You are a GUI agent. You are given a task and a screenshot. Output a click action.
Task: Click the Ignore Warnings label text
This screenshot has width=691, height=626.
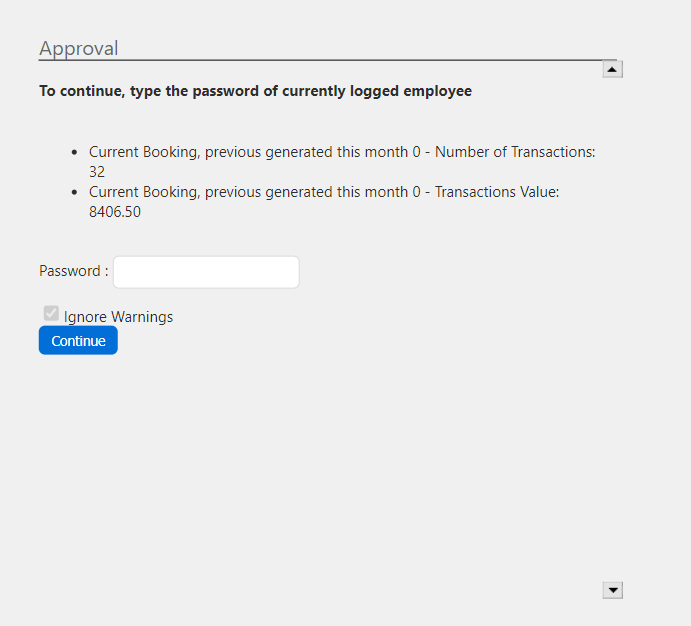[118, 317]
